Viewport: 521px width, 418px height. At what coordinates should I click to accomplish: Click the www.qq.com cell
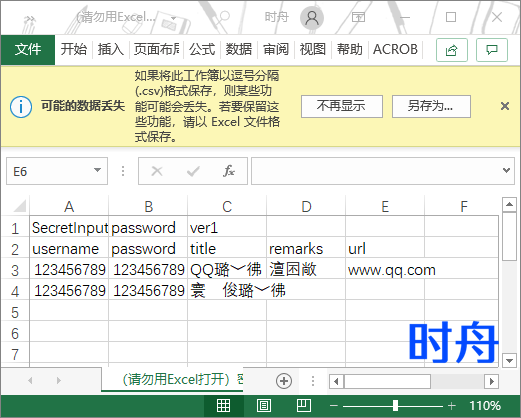click(385, 270)
